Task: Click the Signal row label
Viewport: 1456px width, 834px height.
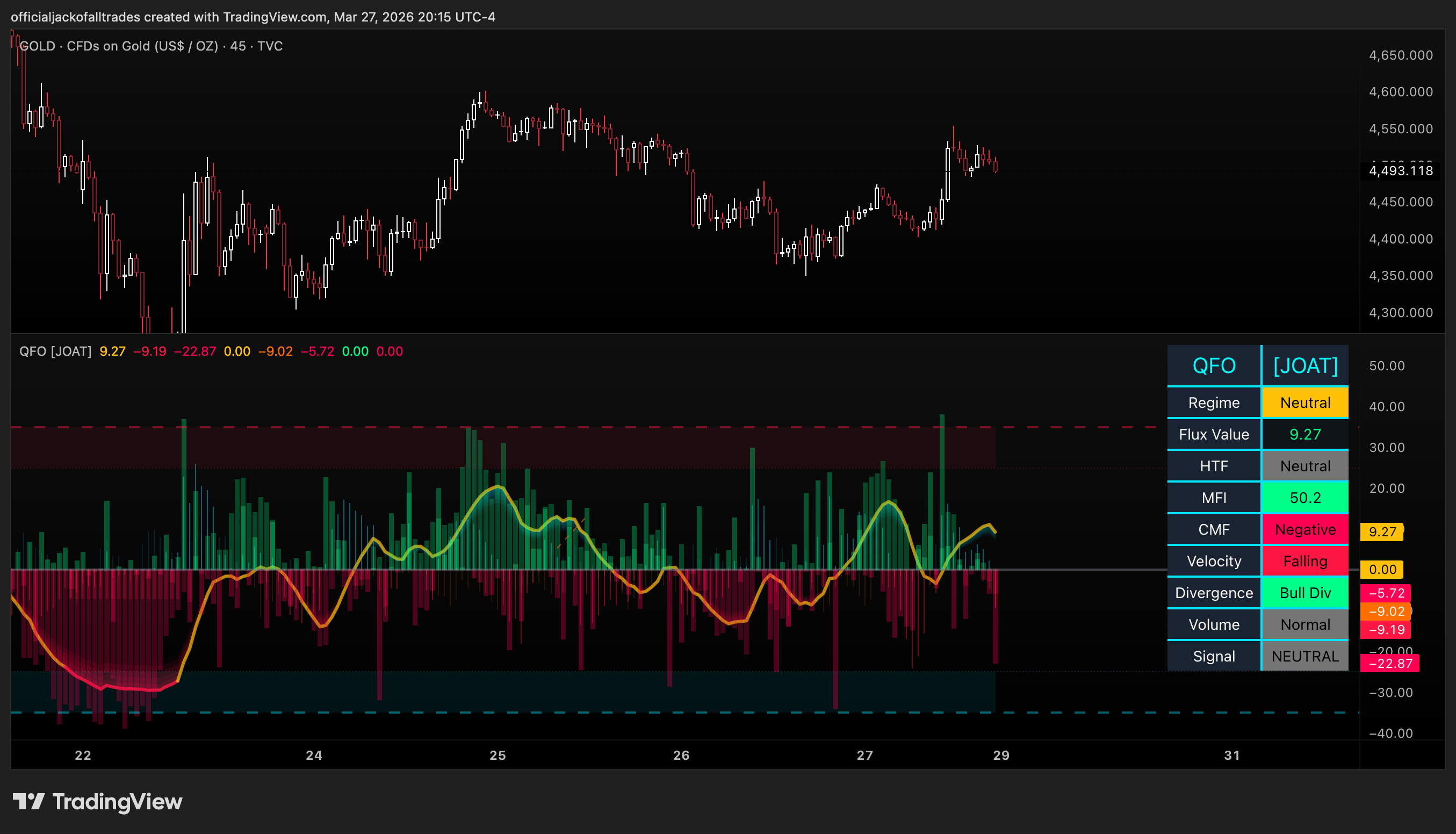Action: pos(1214,657)
